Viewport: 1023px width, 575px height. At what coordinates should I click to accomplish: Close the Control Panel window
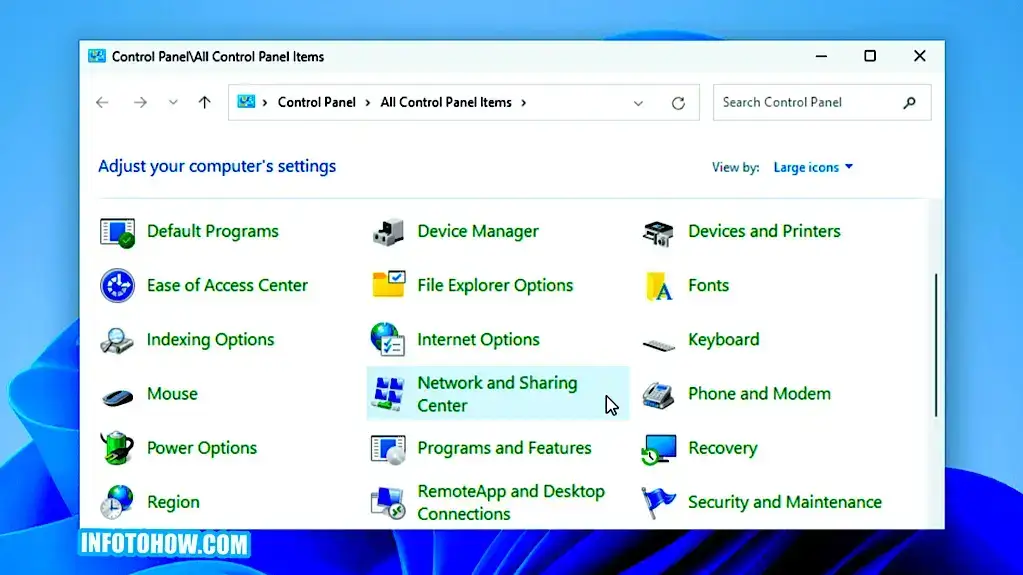(x=919, y=56)
